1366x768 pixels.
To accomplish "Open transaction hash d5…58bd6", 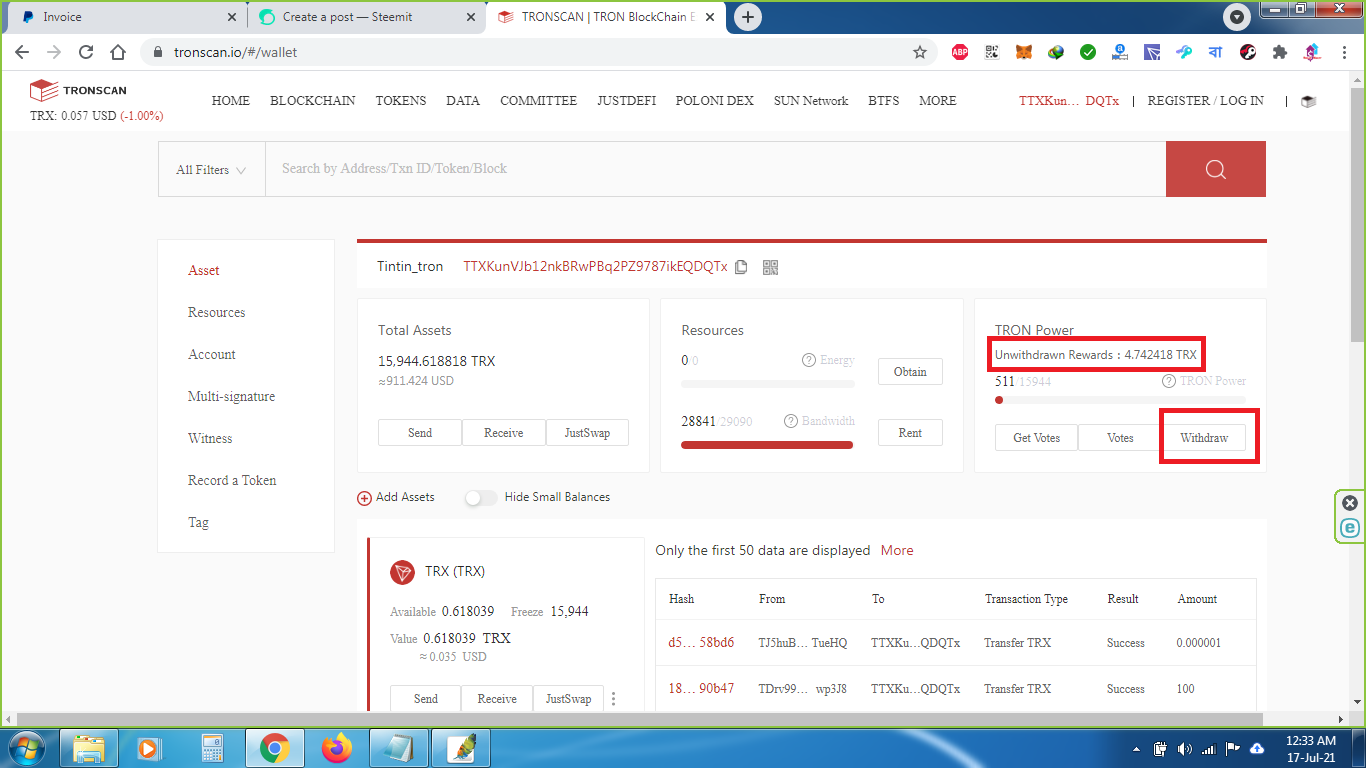I will (701, 643).
